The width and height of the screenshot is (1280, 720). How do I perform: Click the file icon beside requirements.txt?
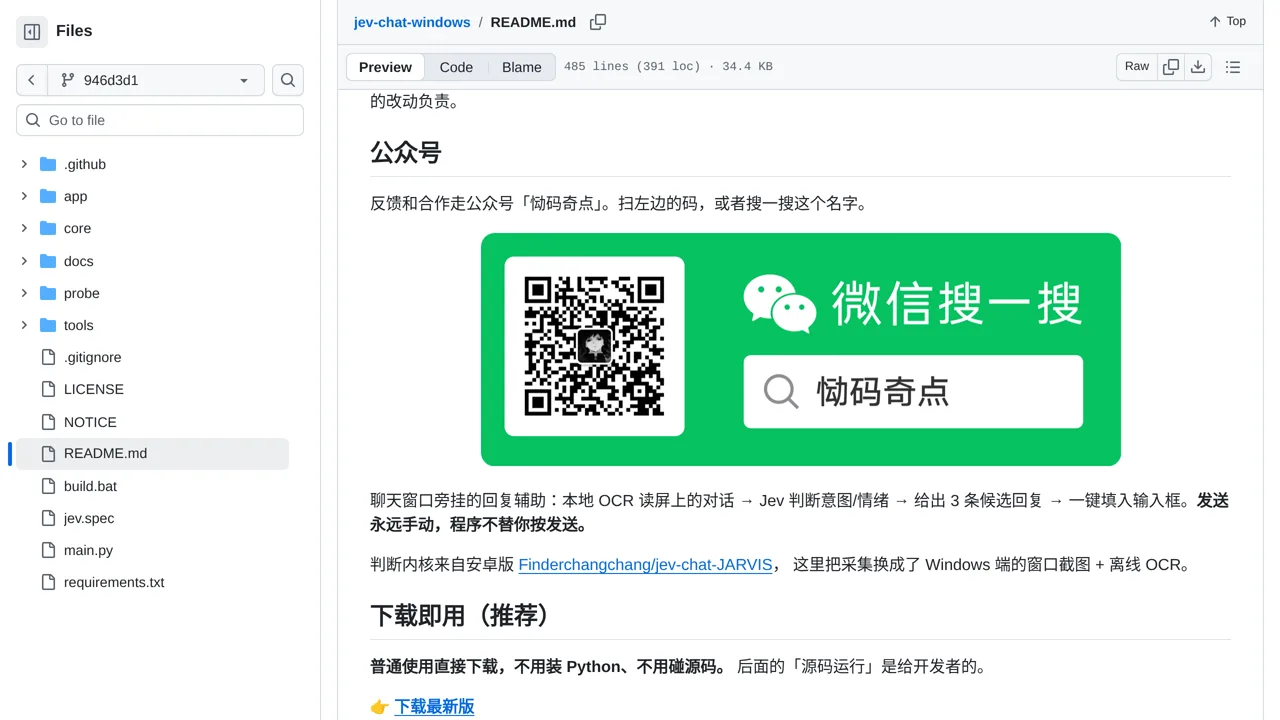click(48, 582)
